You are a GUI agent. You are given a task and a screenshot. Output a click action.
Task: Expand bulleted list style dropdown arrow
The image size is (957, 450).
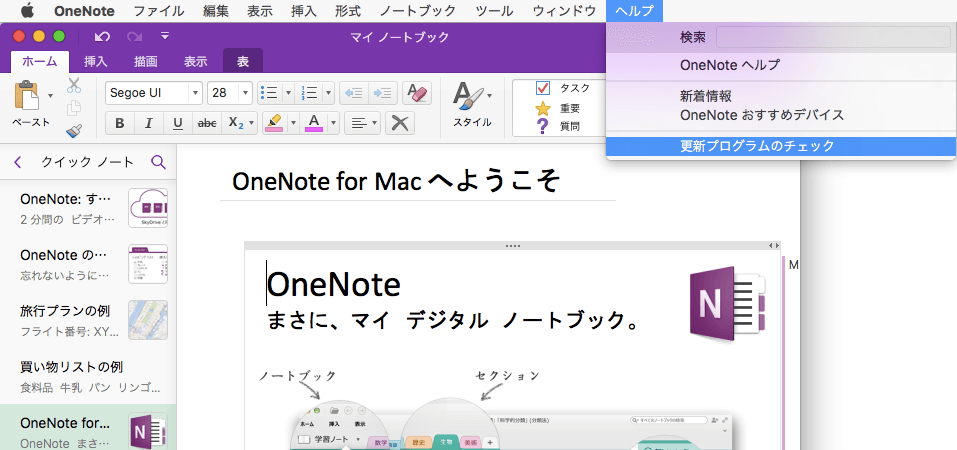(x=288, y=93)
